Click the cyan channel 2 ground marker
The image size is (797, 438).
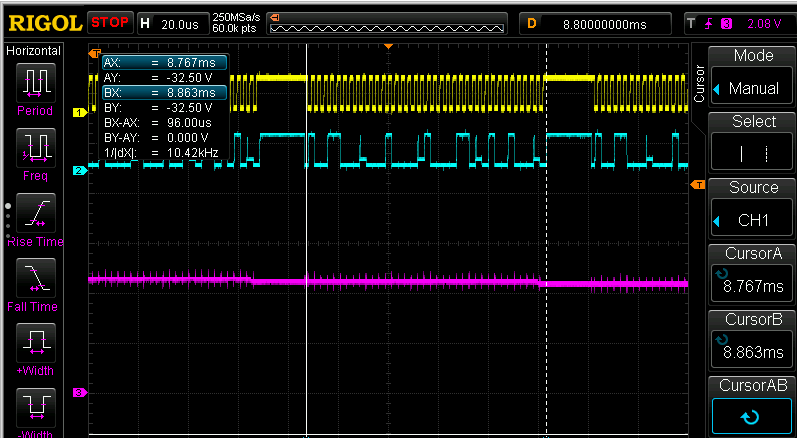click(79, 171)
